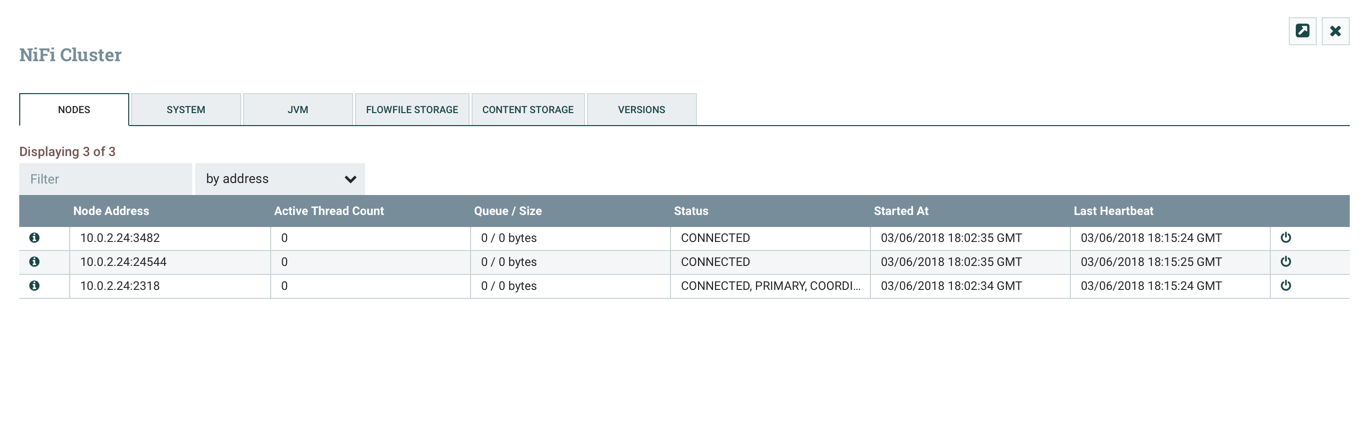Click into the Filter text field
The width and height of the screenshot is (1366, 422).
[105, 179]
